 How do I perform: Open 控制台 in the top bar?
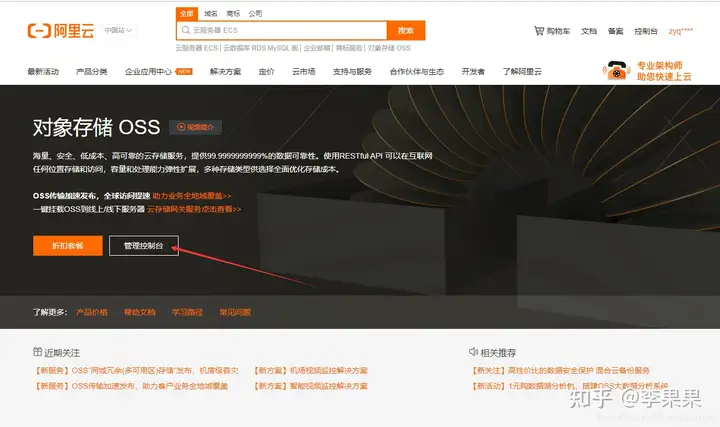point(646,31)
